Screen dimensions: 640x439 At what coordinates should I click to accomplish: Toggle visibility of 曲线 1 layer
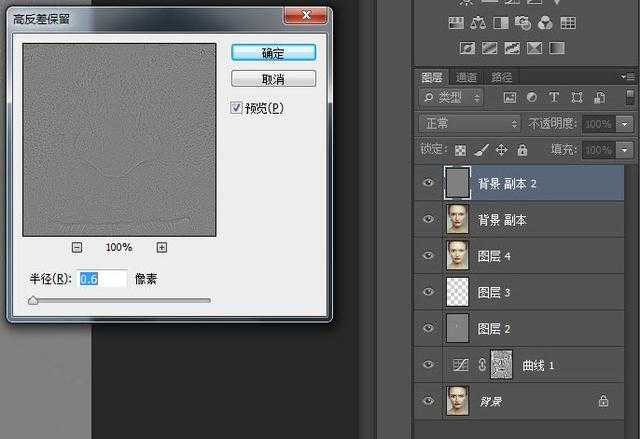pos(429,366)
